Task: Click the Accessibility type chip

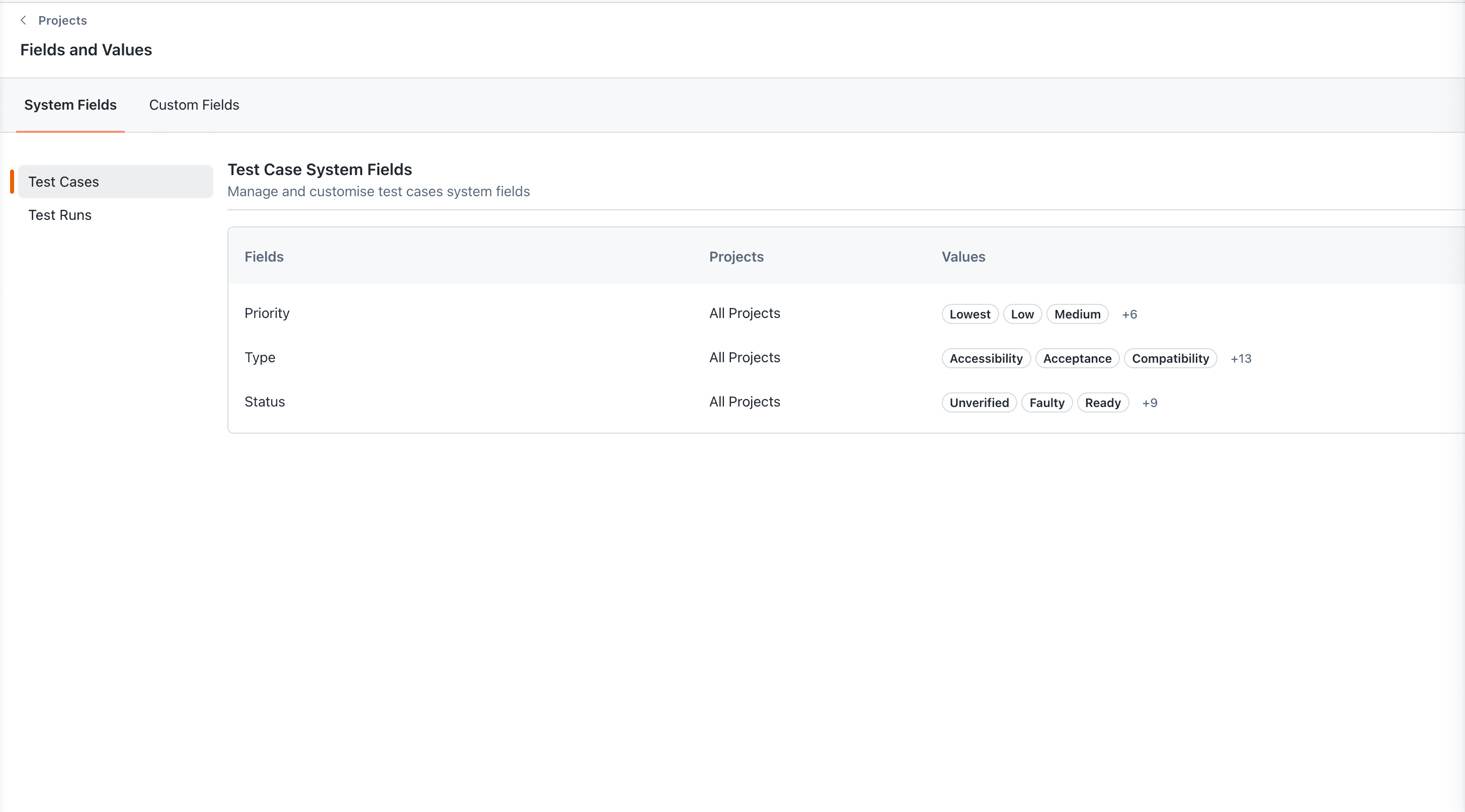Action: 986,359
